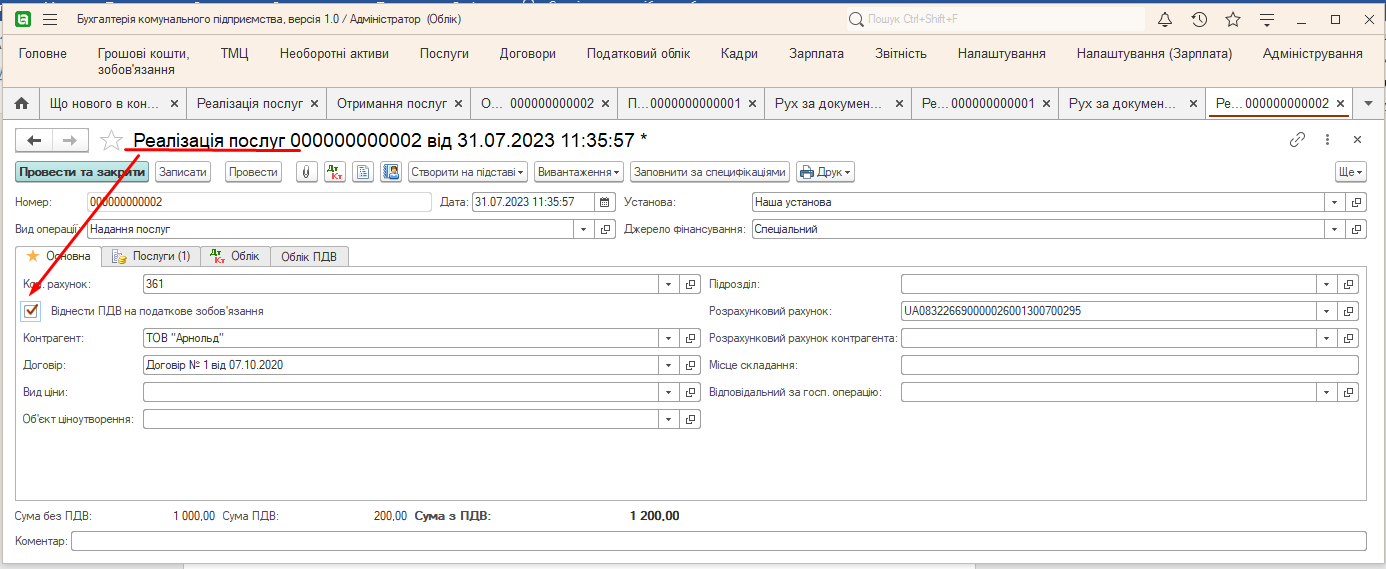Uncheck Віднести ПДВ на податкове зобов'язання
This screenshot has height=569, width=1386.
point(32,311)
